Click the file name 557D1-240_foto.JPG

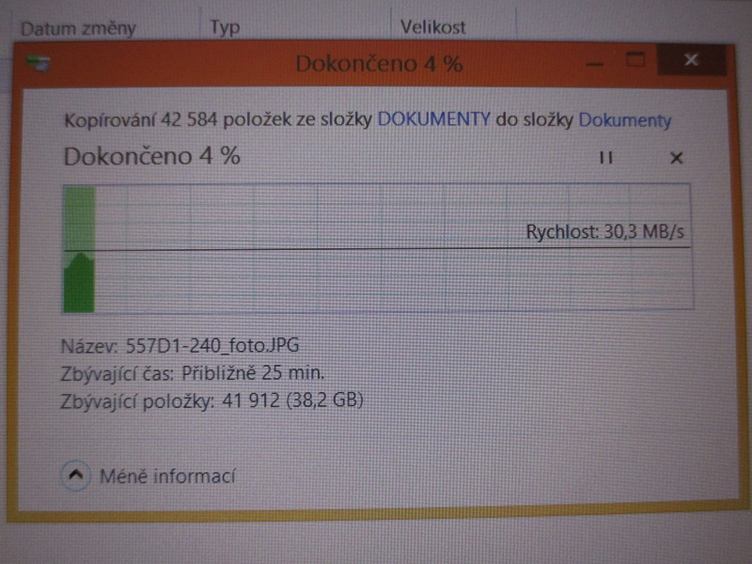(x=212, y=345)
